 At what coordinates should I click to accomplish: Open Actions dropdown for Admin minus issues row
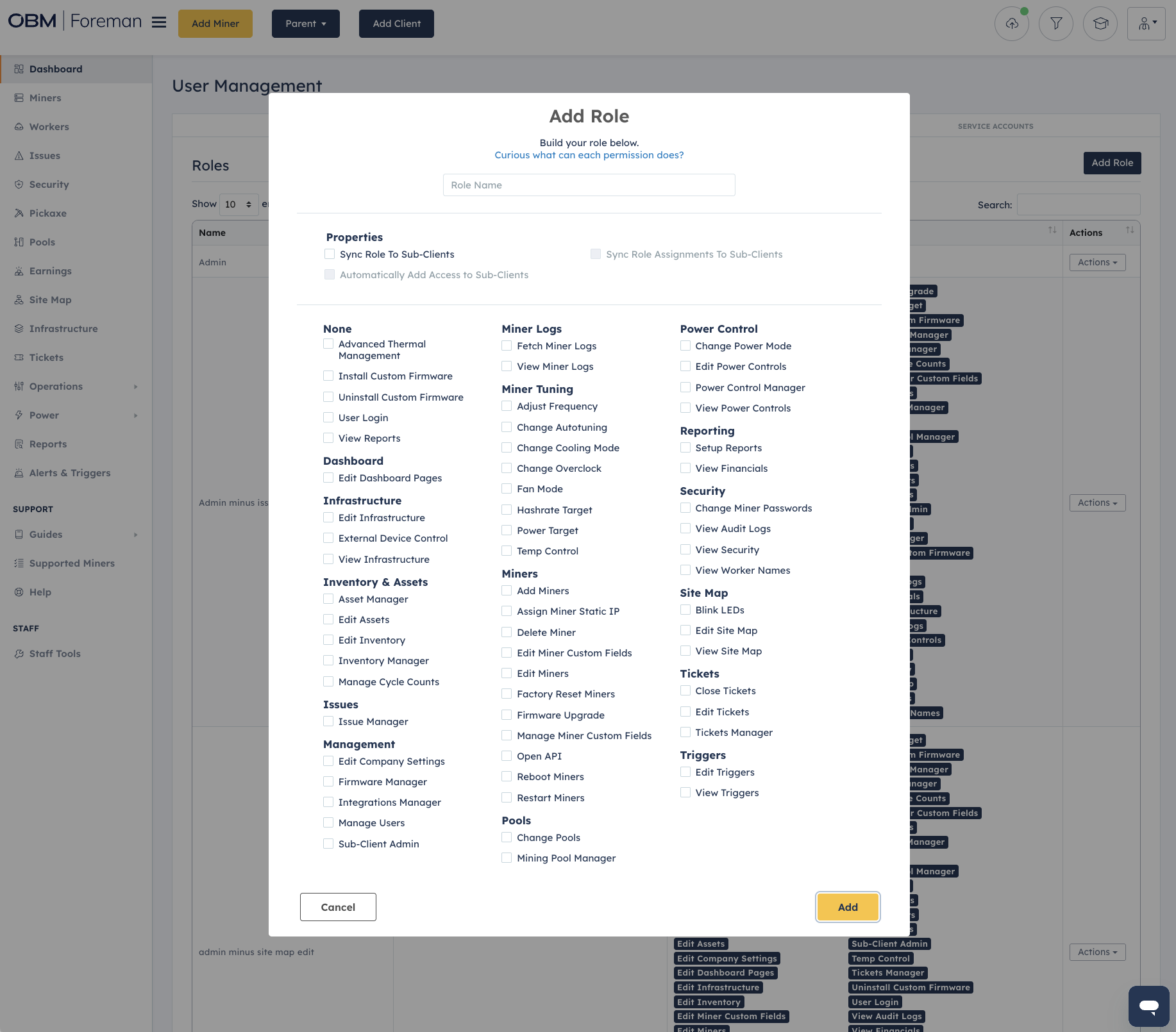coord(1097,503)
